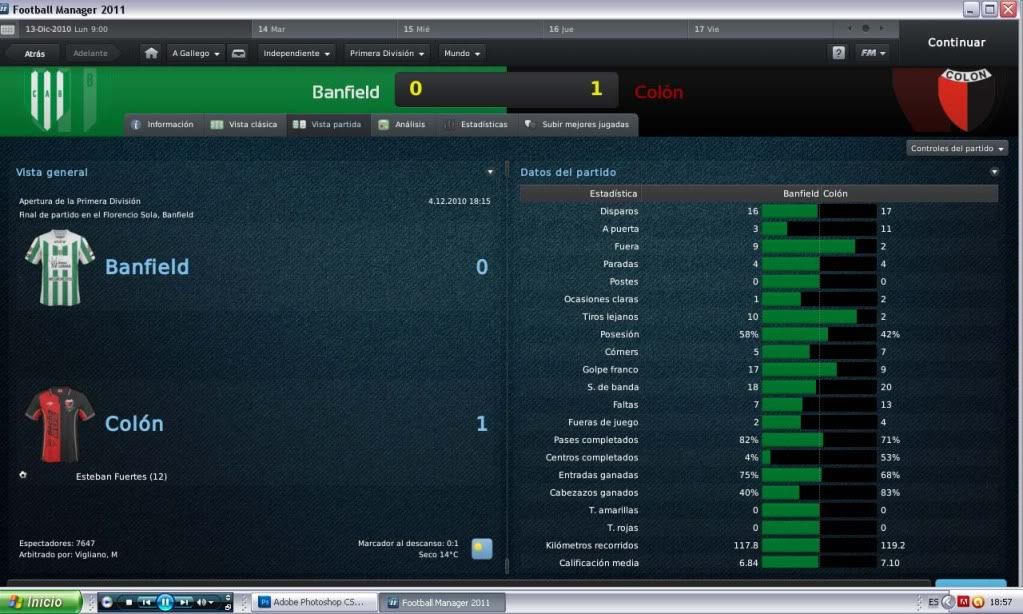Viewport: 1023px width, 614px height.
Task: Open the help question mark icon
Action: [838, 53]
